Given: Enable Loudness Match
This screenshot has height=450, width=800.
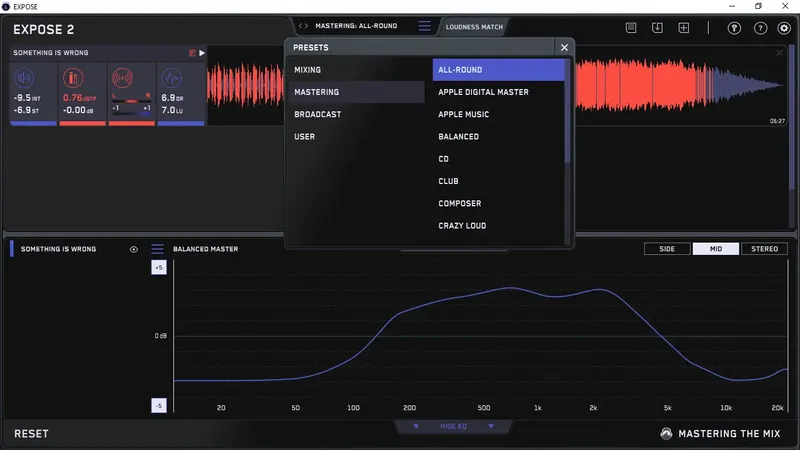Looking at the screenshot, I should [474, 27].
